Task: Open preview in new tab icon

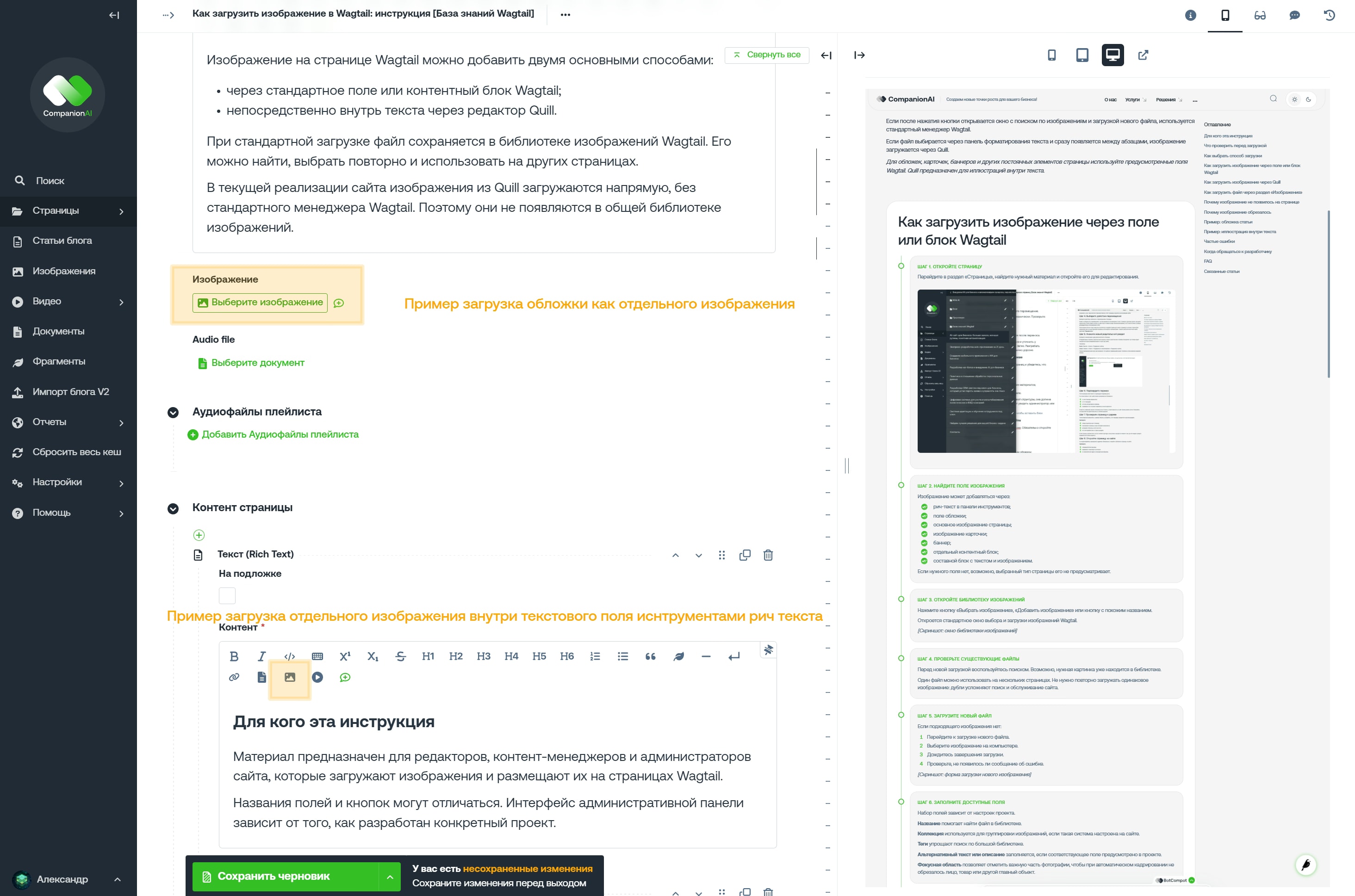Action: (x=1144, y=56)
